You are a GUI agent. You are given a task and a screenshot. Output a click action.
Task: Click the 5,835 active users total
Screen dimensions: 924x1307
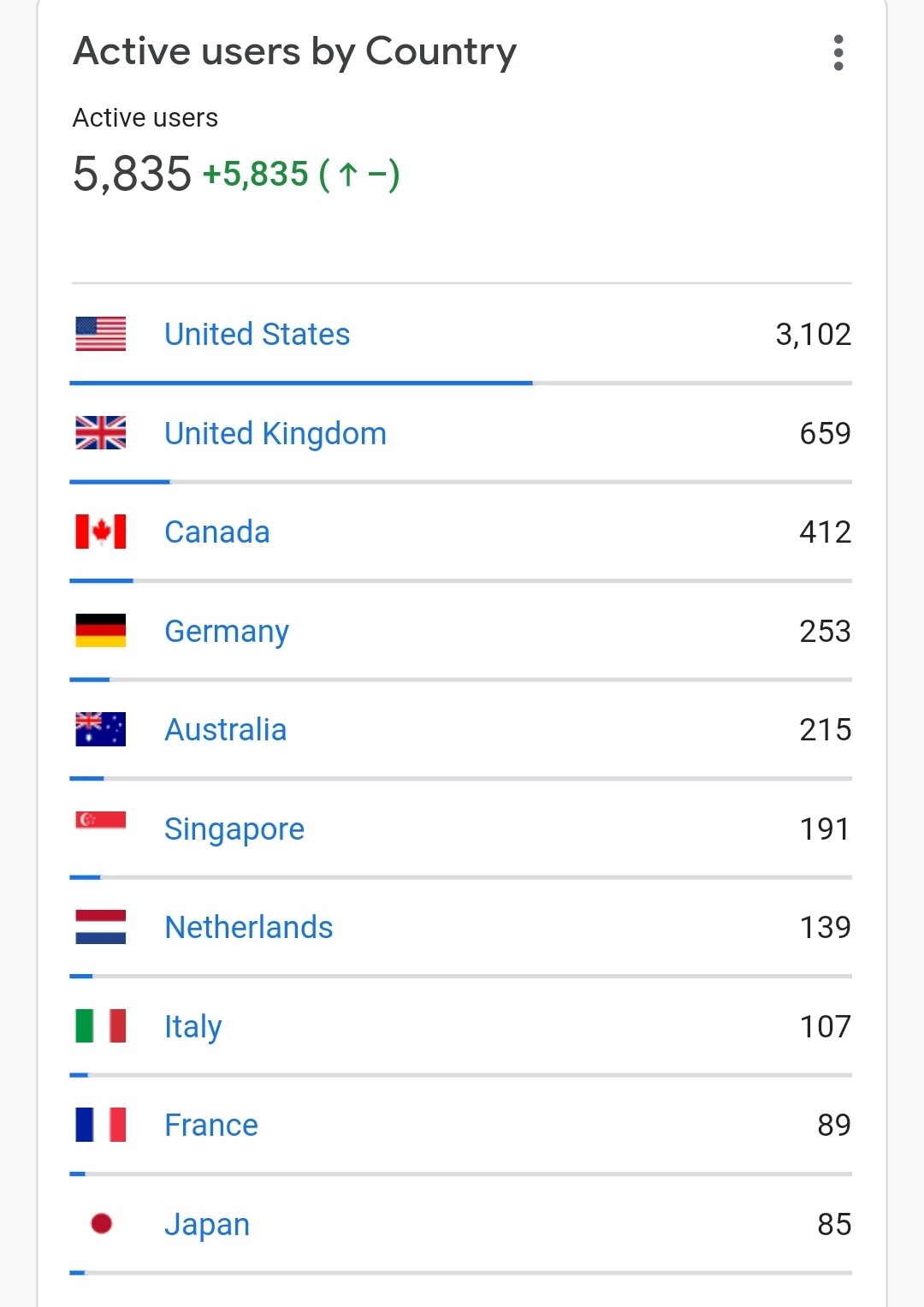pos(132,174)
